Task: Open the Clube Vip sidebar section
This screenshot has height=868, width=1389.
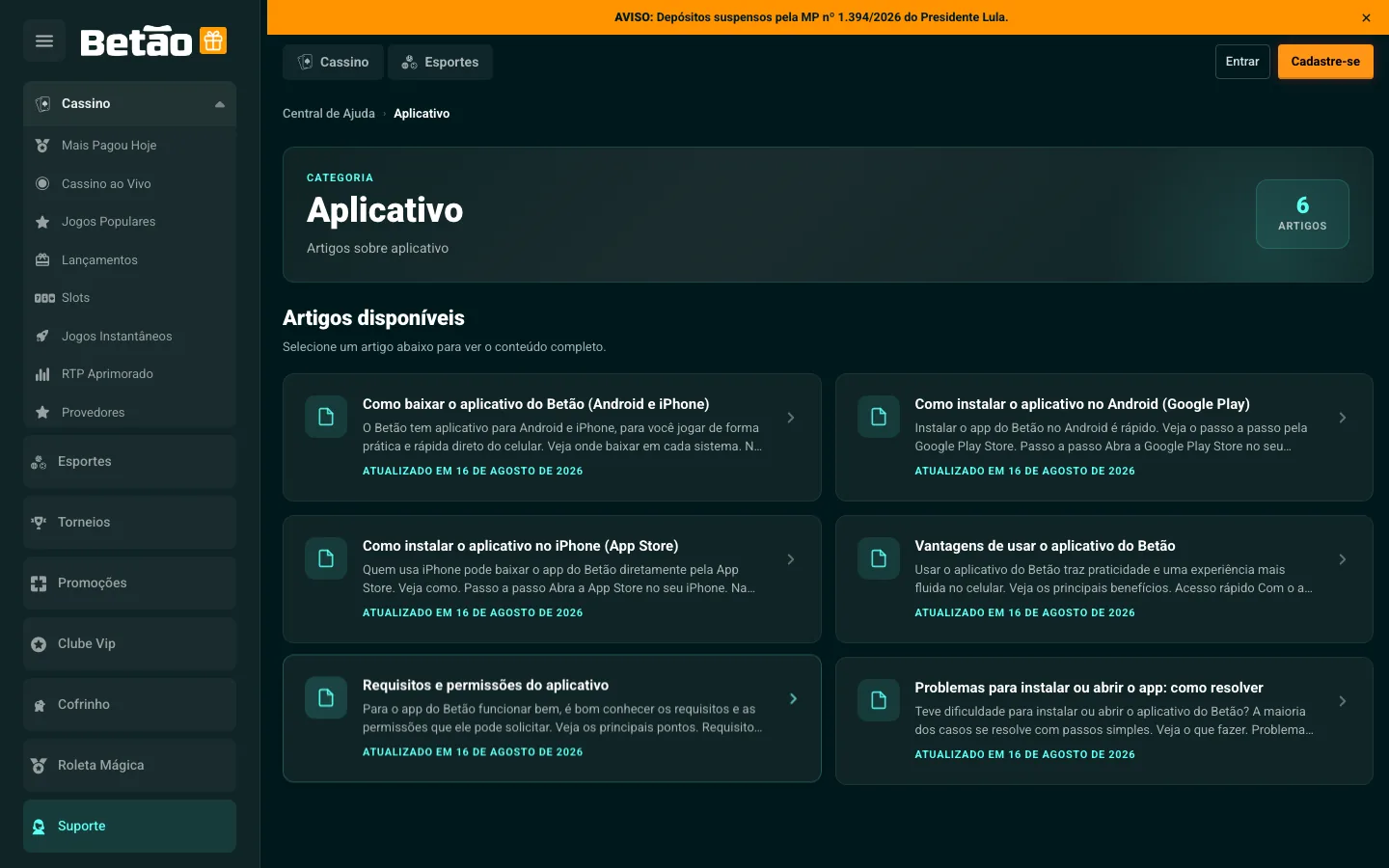Action: (129, 644)
